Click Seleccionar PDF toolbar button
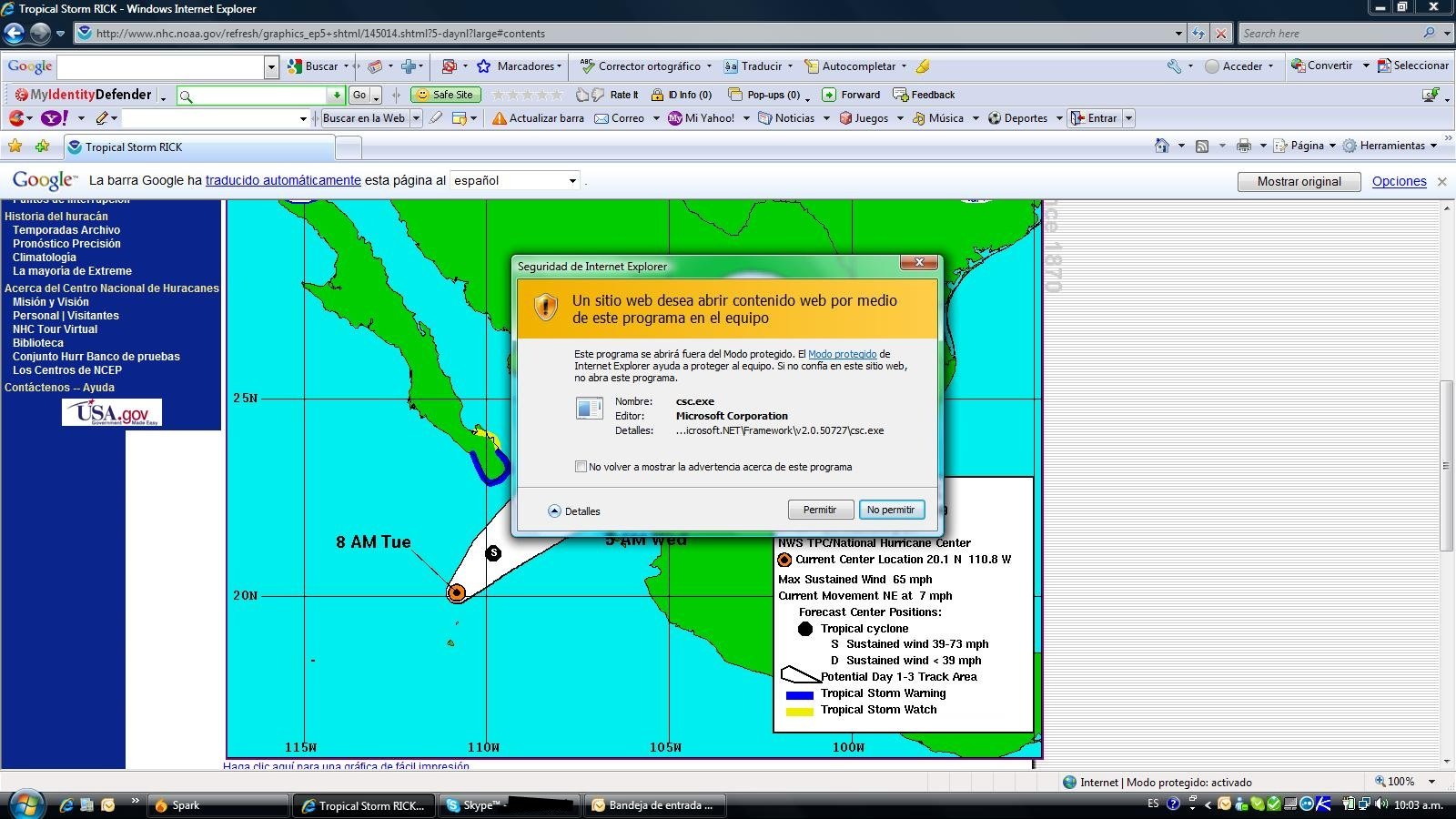The height and width of the screenshot is (819, 1456). point(1413,66)
